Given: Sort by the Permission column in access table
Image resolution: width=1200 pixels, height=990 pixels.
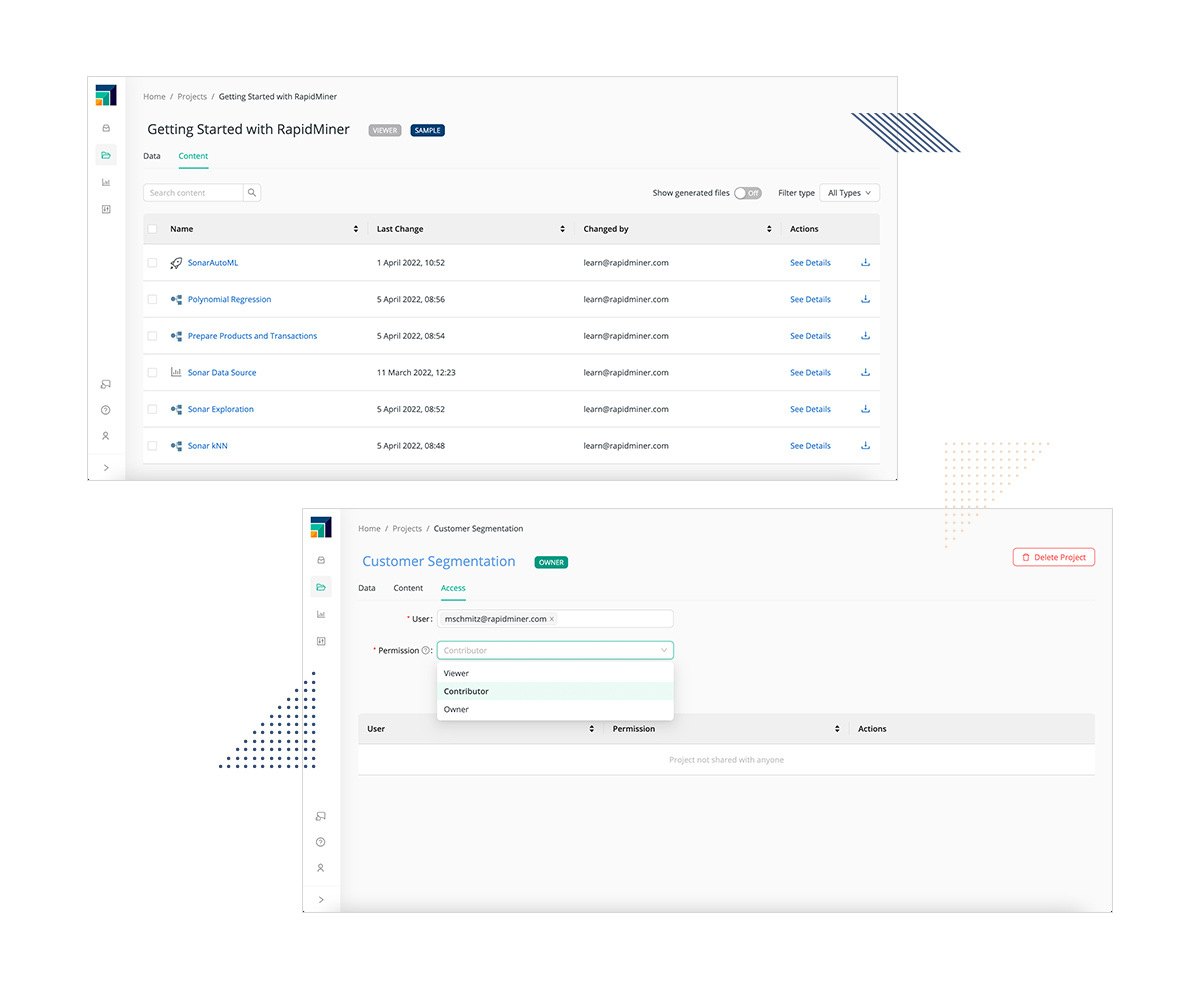Looking at the screenshot, I should click(x=837, y=729).
